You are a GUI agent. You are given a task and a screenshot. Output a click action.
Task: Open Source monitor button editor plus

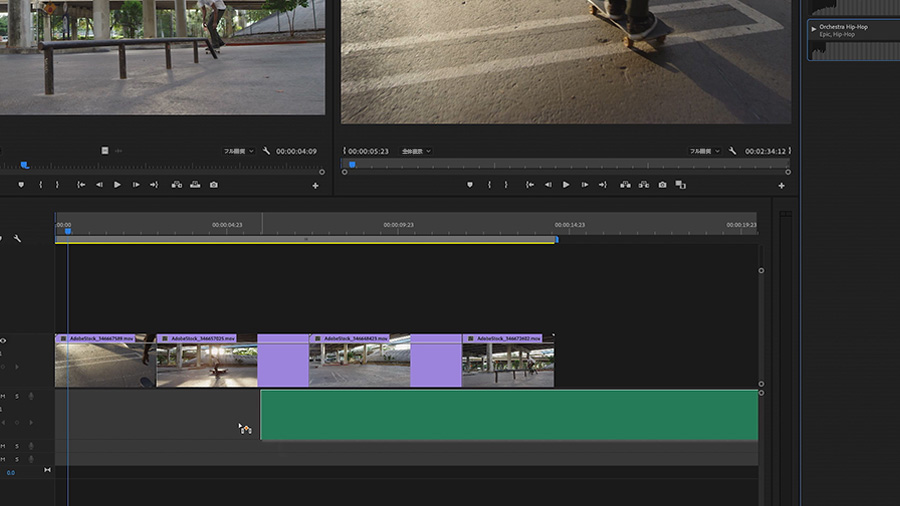(x=316, y=186)
